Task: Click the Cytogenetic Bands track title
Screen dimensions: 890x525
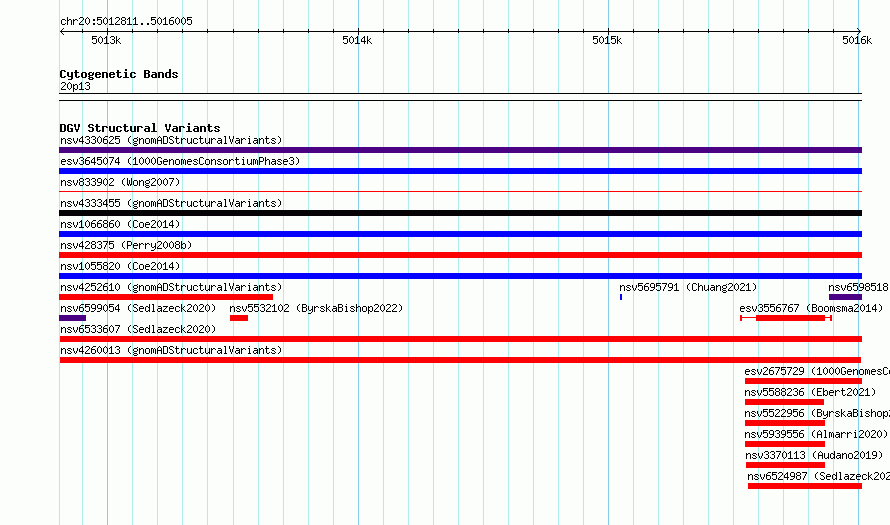Action: [119, 74]
